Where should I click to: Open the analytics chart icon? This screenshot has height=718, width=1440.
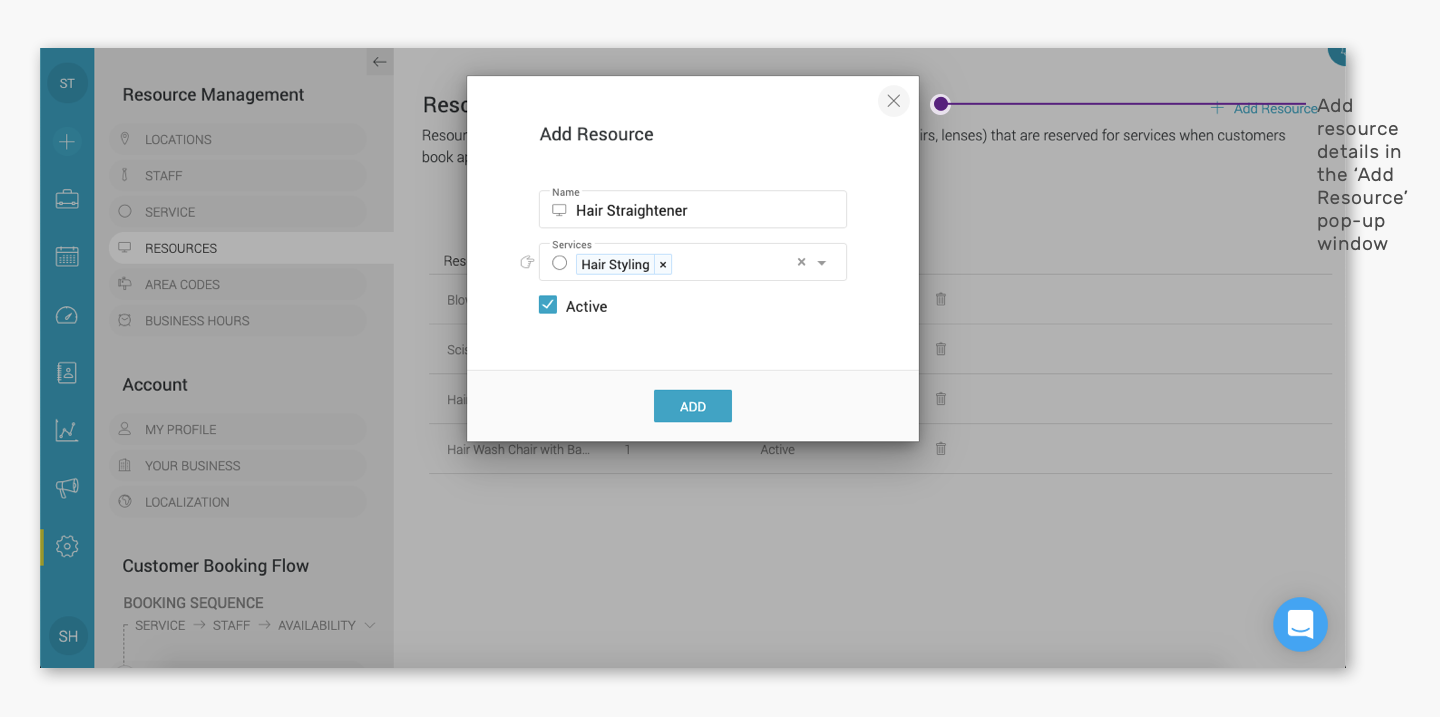click(67, 431)
